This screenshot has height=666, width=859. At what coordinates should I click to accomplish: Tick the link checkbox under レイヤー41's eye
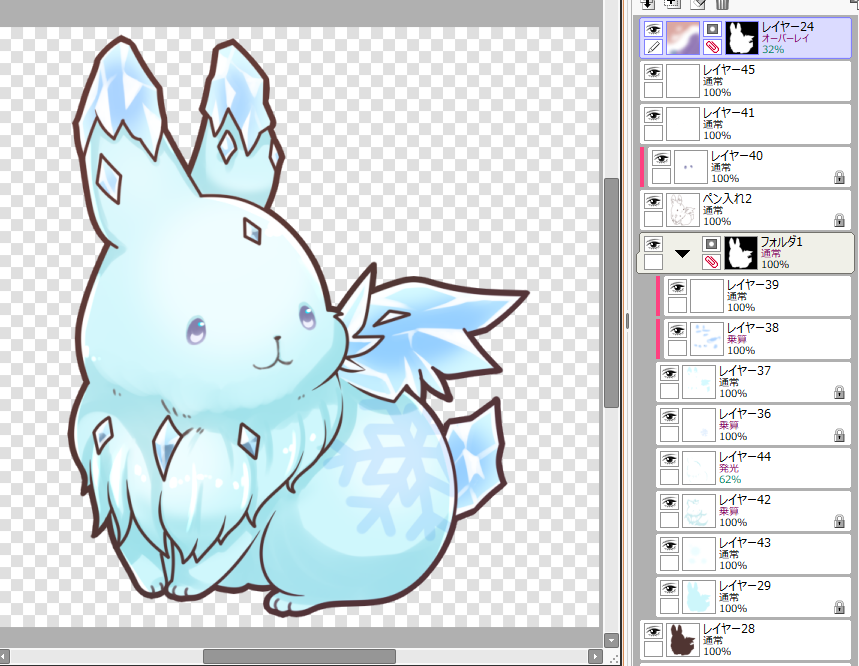[x=653, y=133]
